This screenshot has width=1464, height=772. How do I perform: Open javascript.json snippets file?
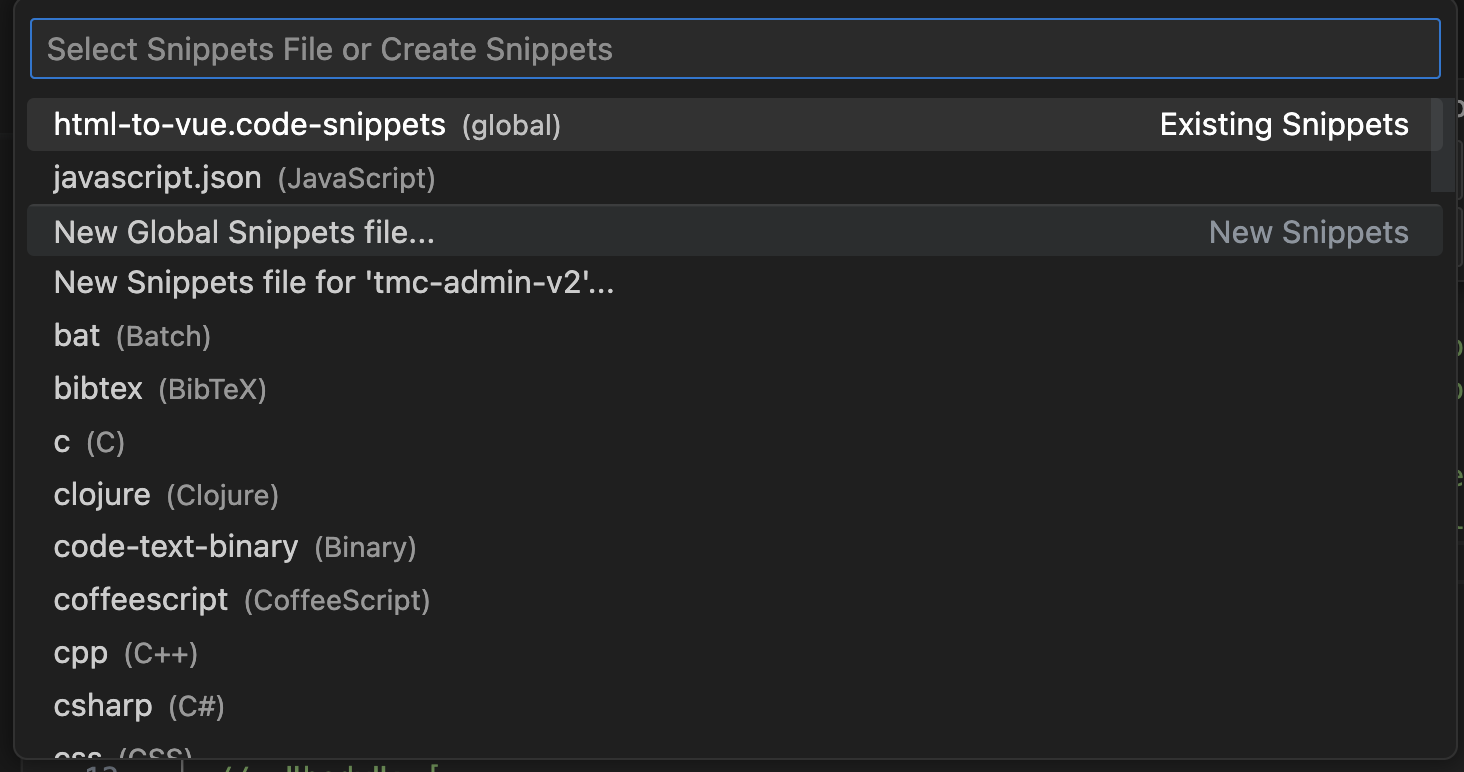pyautogui.click(x=735, y=178)
